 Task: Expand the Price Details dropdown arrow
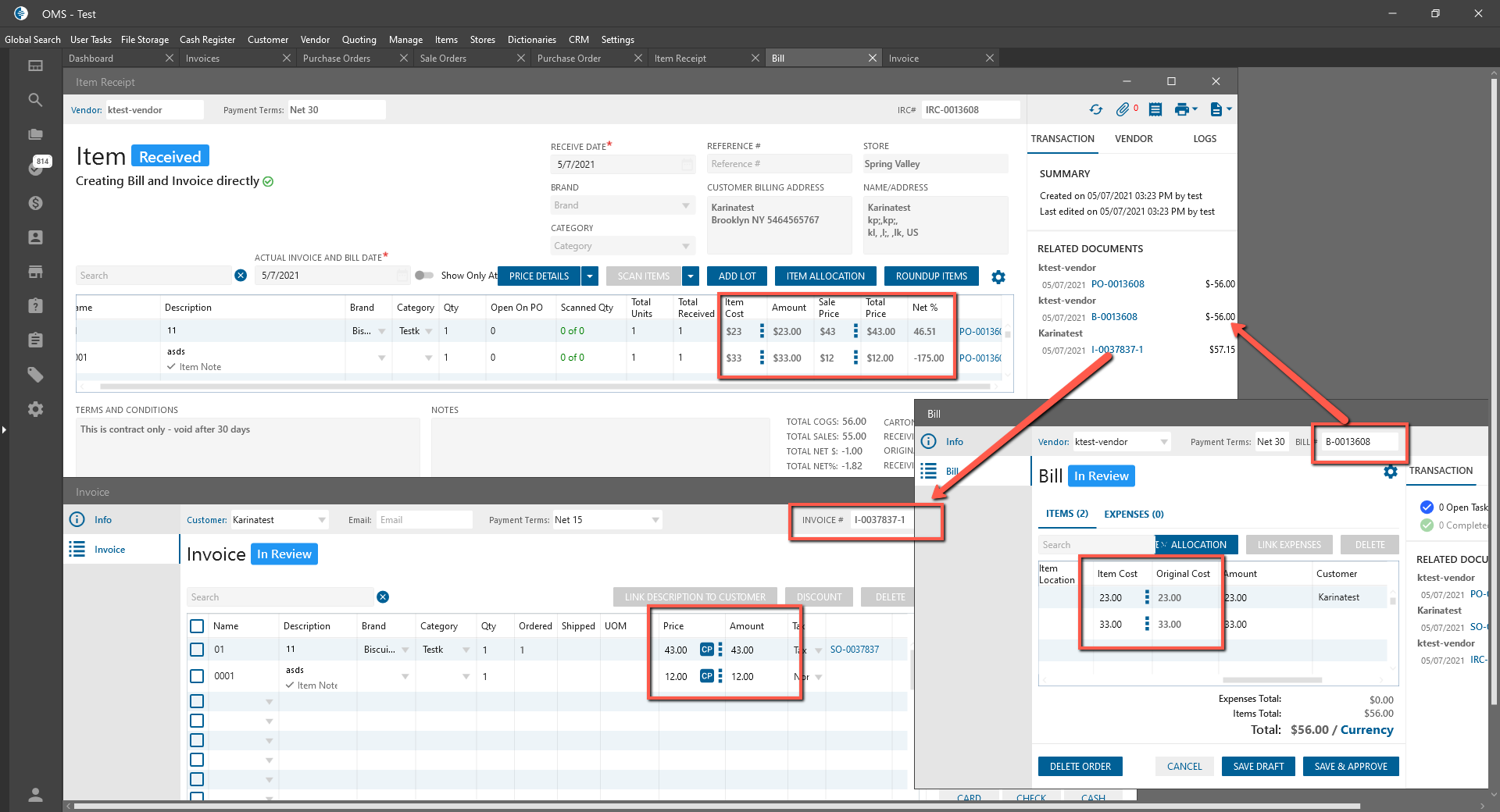[x=591, y=276]
